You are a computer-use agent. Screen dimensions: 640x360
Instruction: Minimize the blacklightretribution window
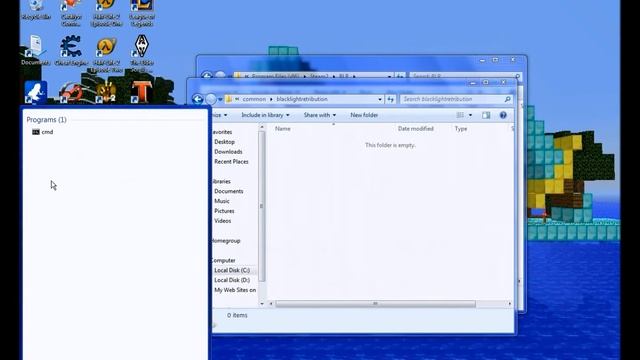point(473,82)
